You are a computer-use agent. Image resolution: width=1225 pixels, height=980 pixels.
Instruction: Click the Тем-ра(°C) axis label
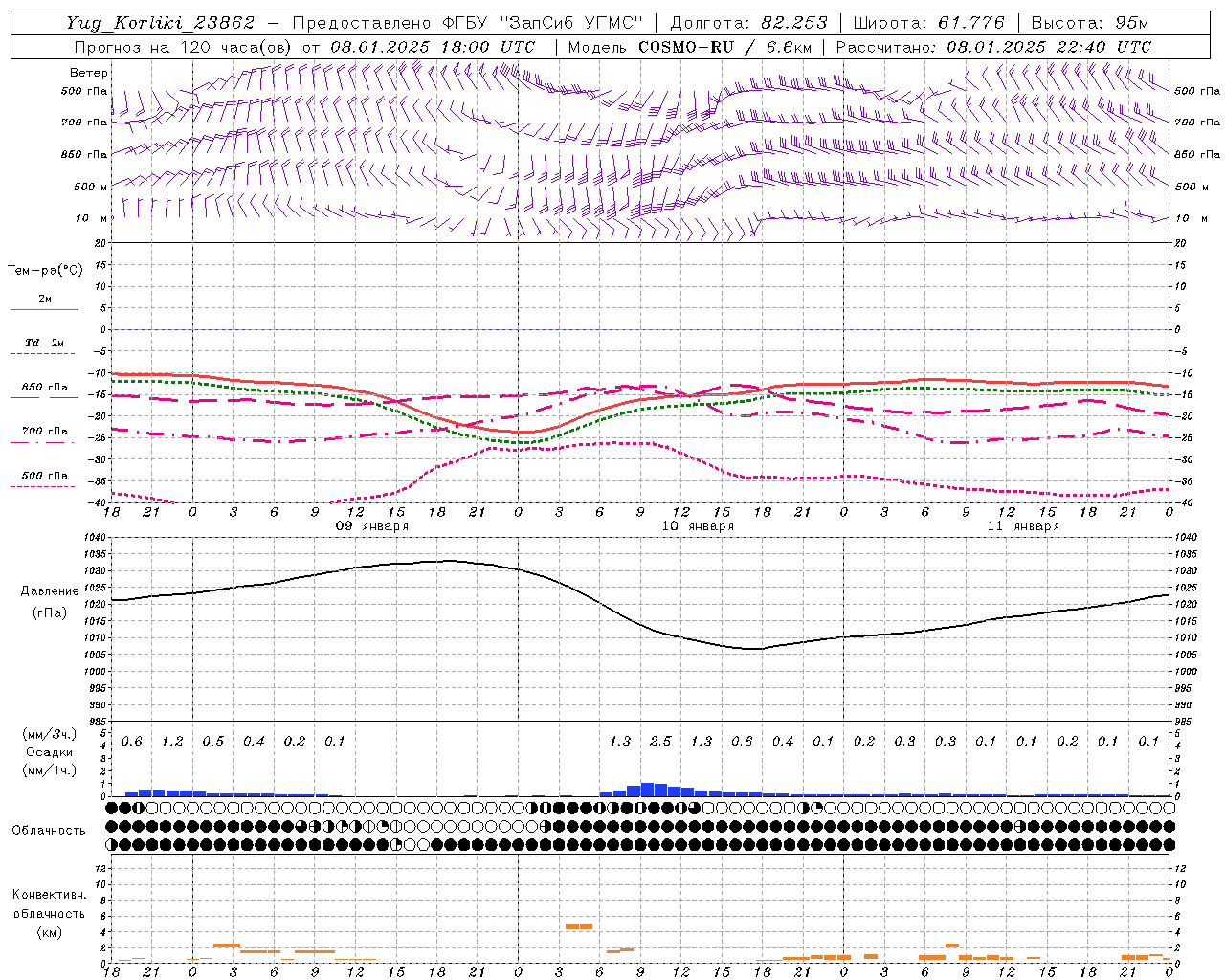coord(45,271)
